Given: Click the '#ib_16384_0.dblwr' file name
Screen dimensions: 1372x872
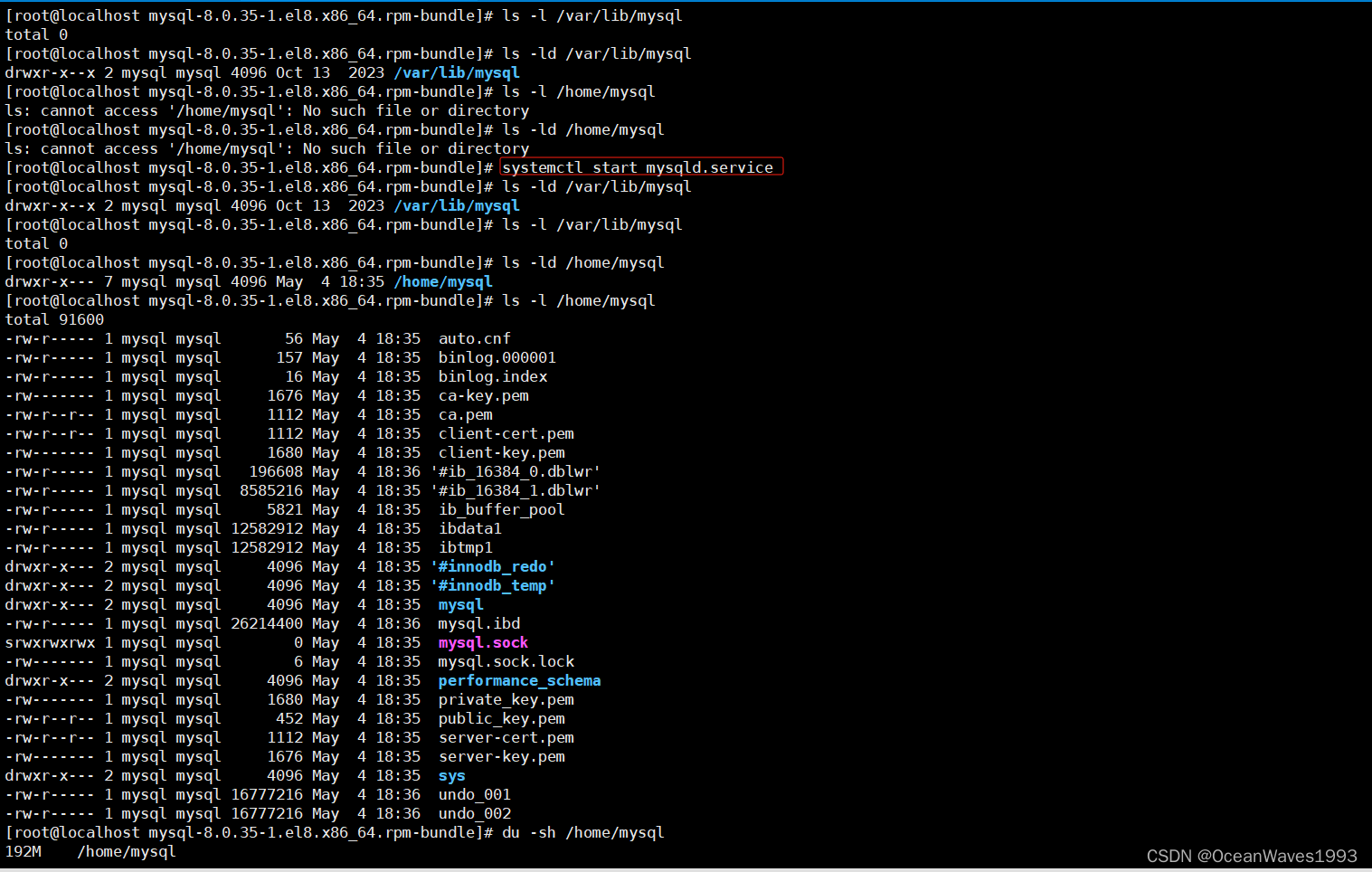Looking at the screenshot, I should coord(516,471).
